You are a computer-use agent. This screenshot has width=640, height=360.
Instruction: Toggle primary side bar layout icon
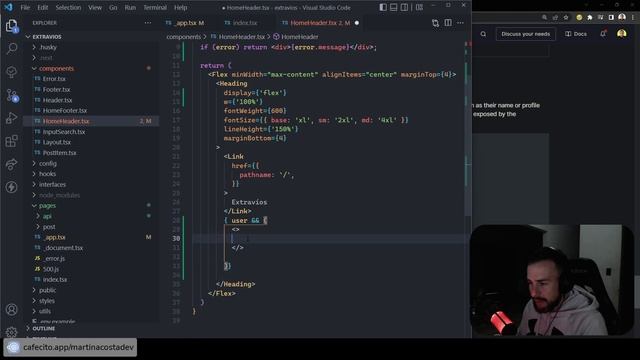(x=382, y=7)
